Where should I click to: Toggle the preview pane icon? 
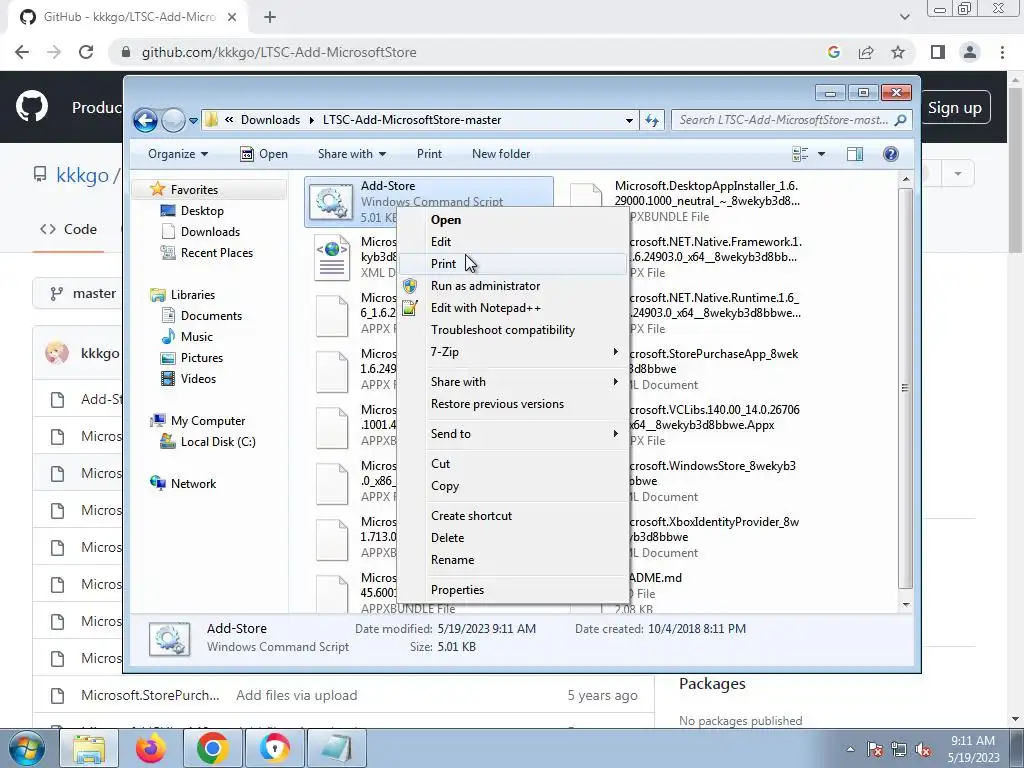(855, 154)
